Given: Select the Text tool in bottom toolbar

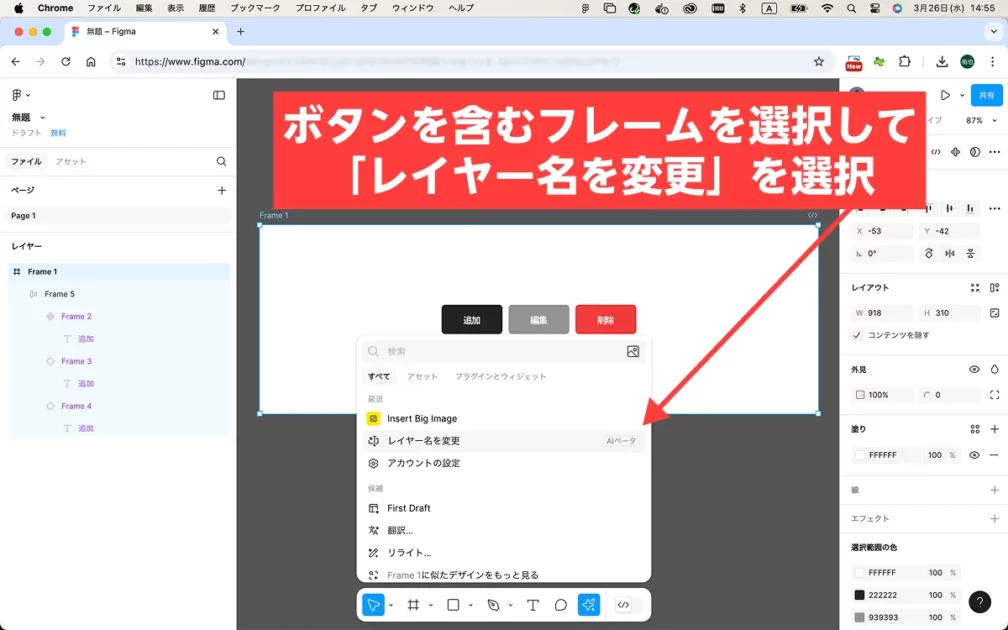Looking at the screenshot, I should 533,605.
